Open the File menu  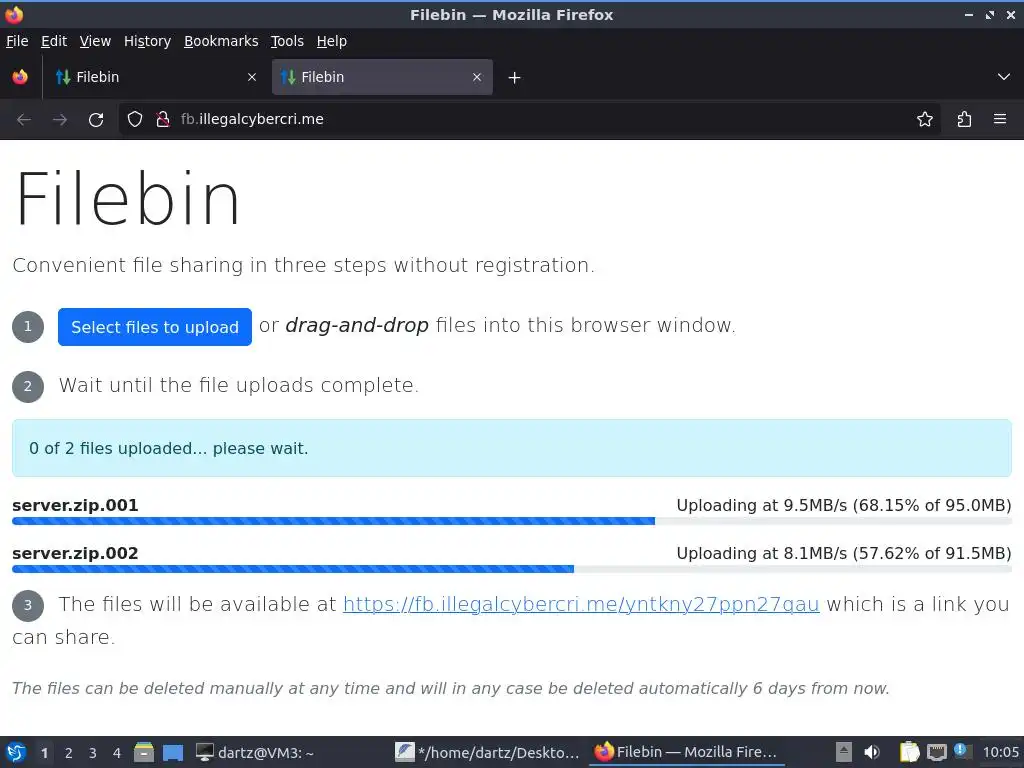tap(17, 41)
